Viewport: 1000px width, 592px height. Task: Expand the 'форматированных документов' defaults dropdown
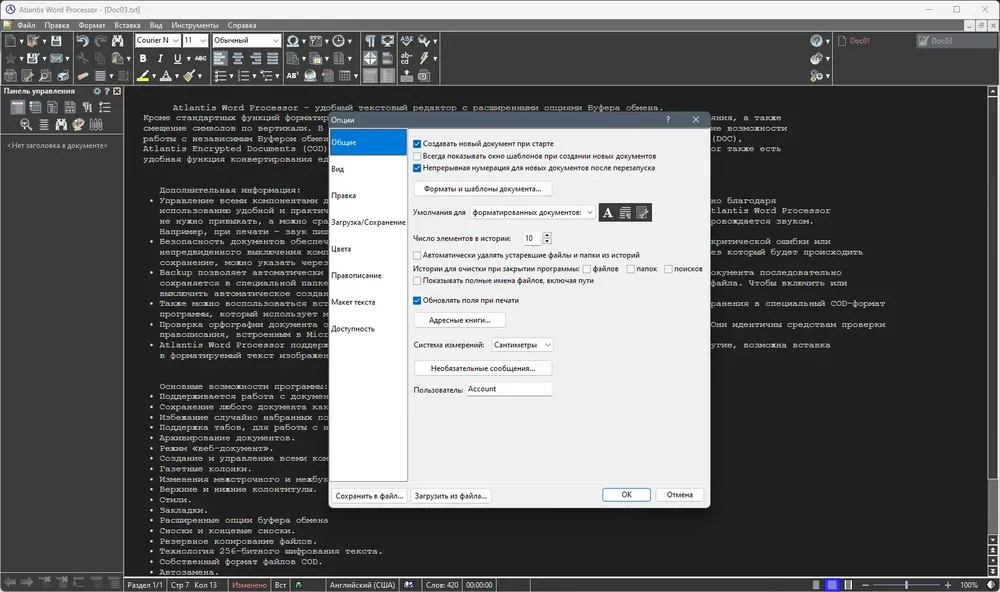click(533, 212)
